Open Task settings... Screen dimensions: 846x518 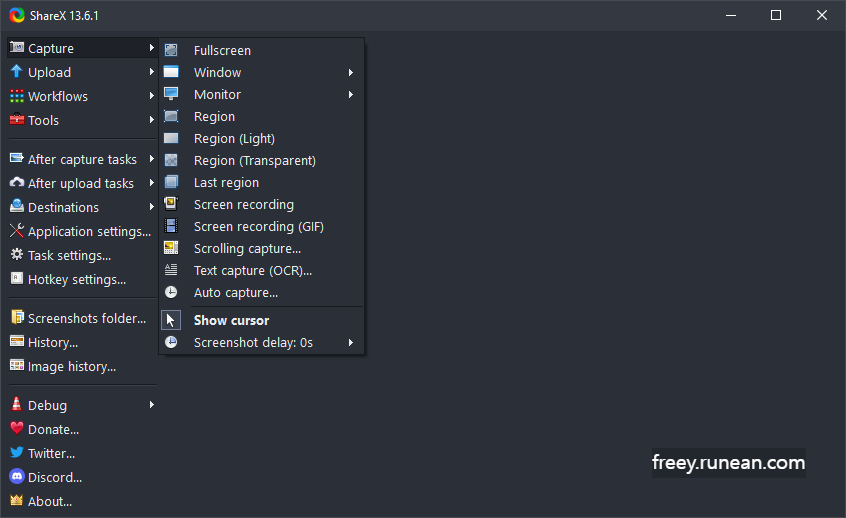(82, 255)
